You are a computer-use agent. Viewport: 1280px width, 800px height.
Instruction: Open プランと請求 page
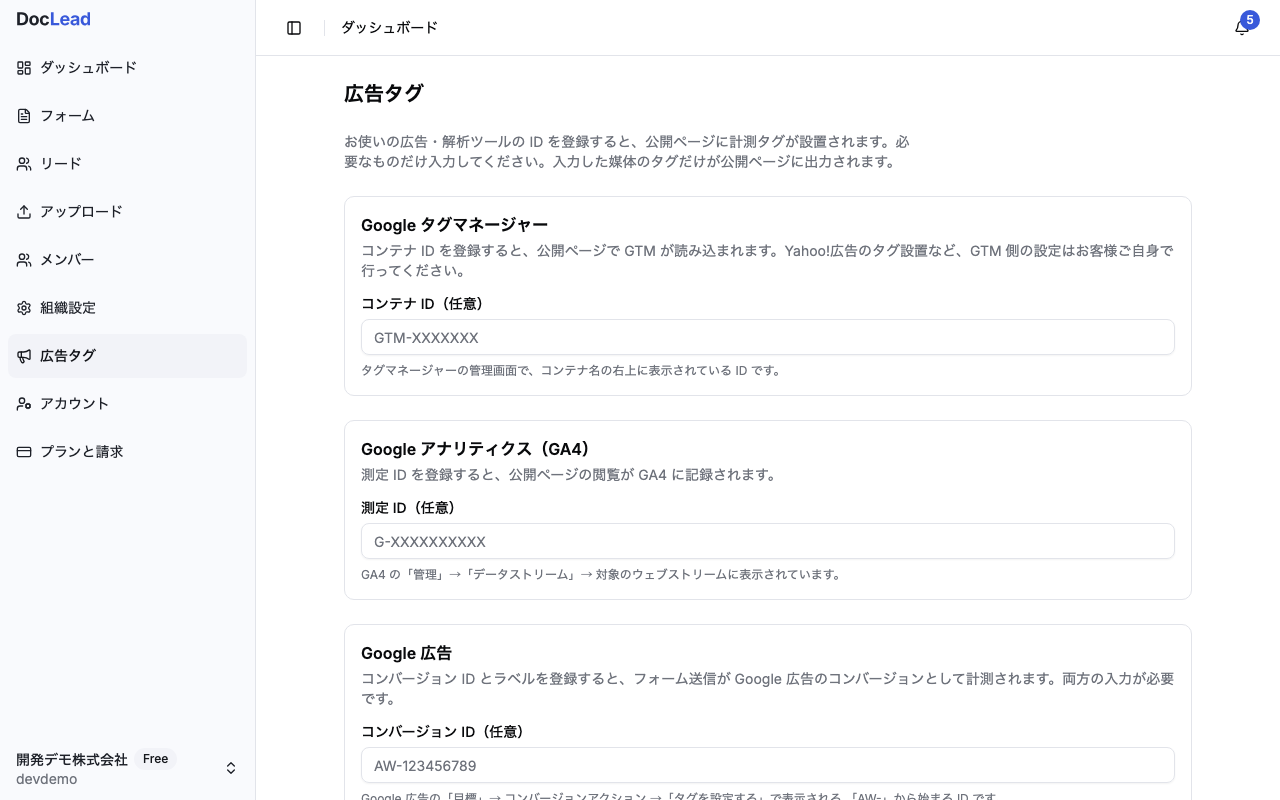point(127,452)
